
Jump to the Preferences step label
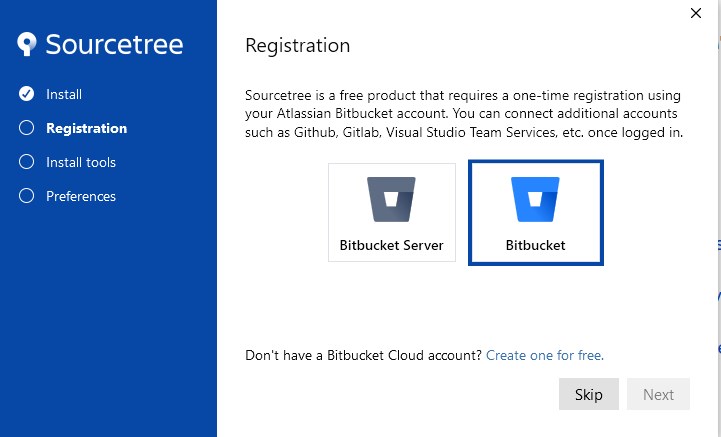point(81,196)
